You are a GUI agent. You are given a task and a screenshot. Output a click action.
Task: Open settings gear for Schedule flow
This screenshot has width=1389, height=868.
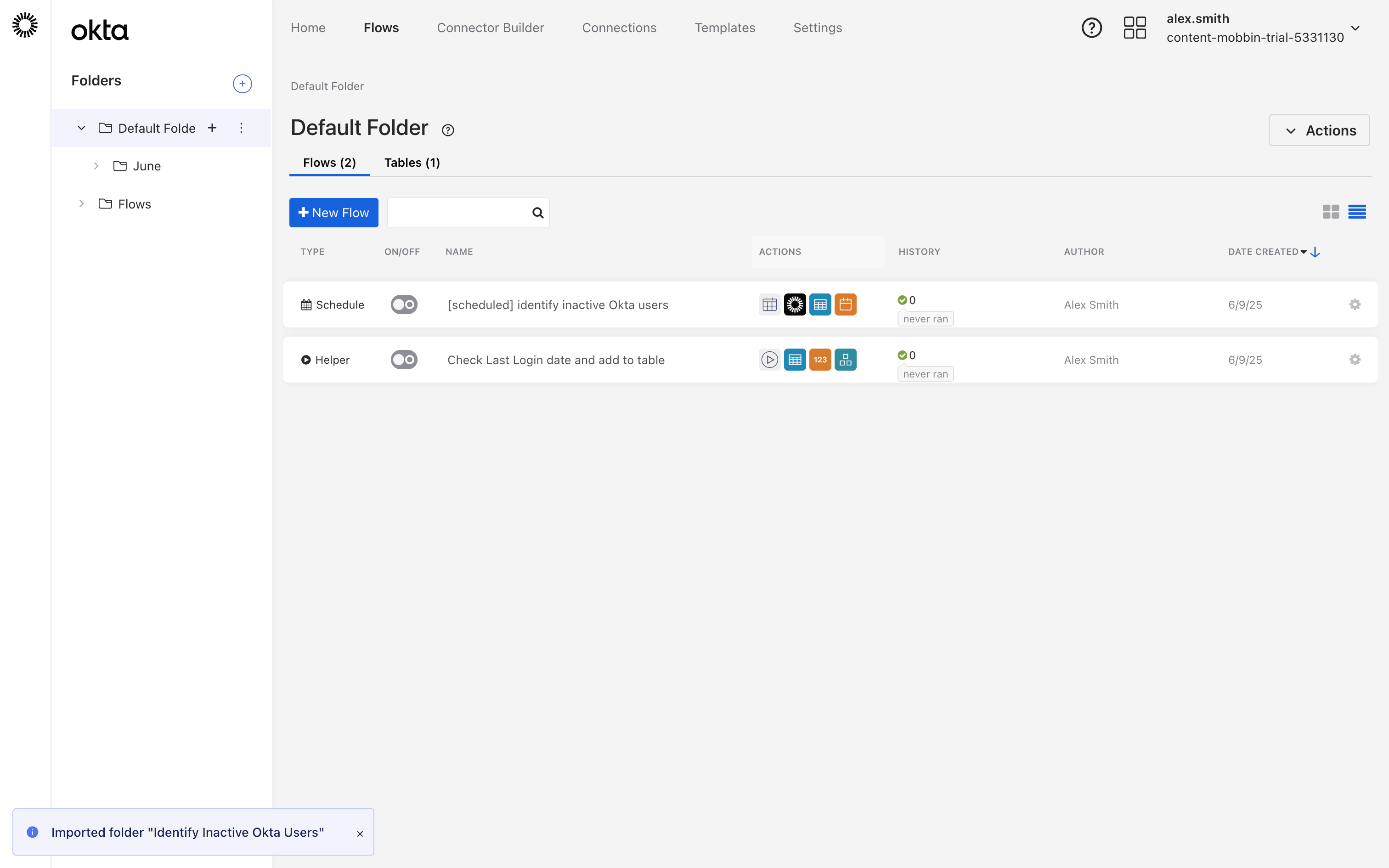(1355, 304)
